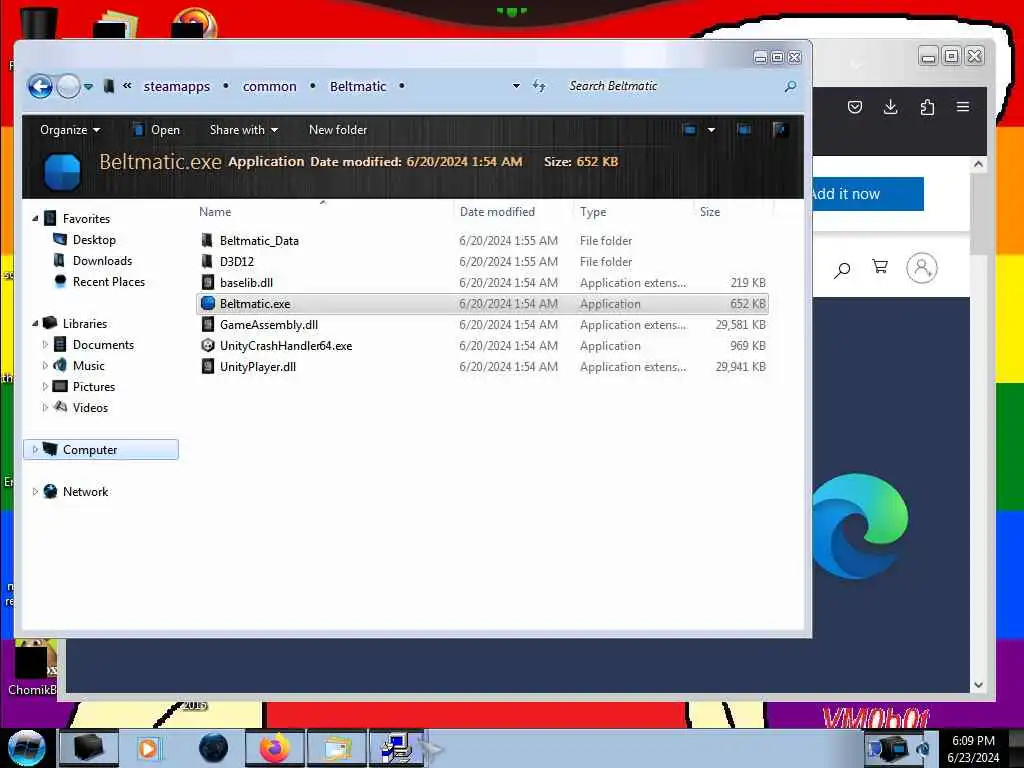The width and height of the screenshot is (1024, 768).
Task: Sort by the Date modified column header
Action: [x=497, y=212]
